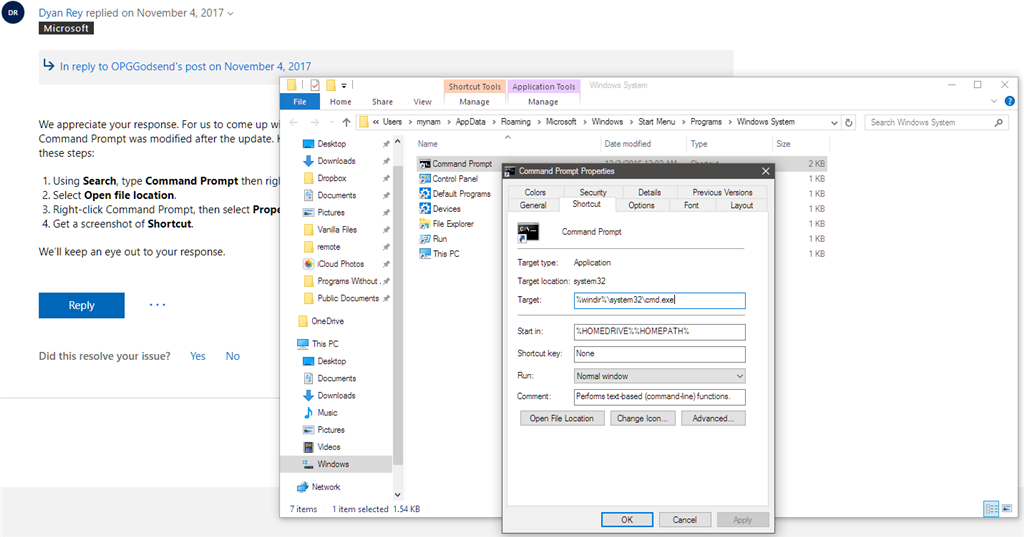Screen dimensions: 1024x537
Task: Open Dyan Rey's profile link
Action: click(61, 13)
